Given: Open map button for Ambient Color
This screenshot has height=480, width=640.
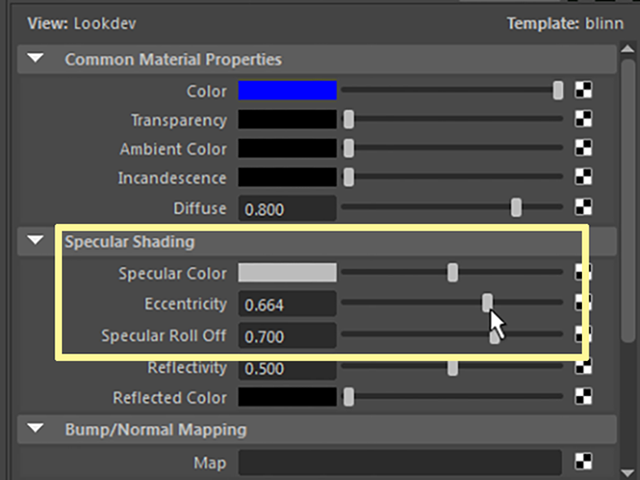Looking at the screenshot, I should (x=583, y=148).
